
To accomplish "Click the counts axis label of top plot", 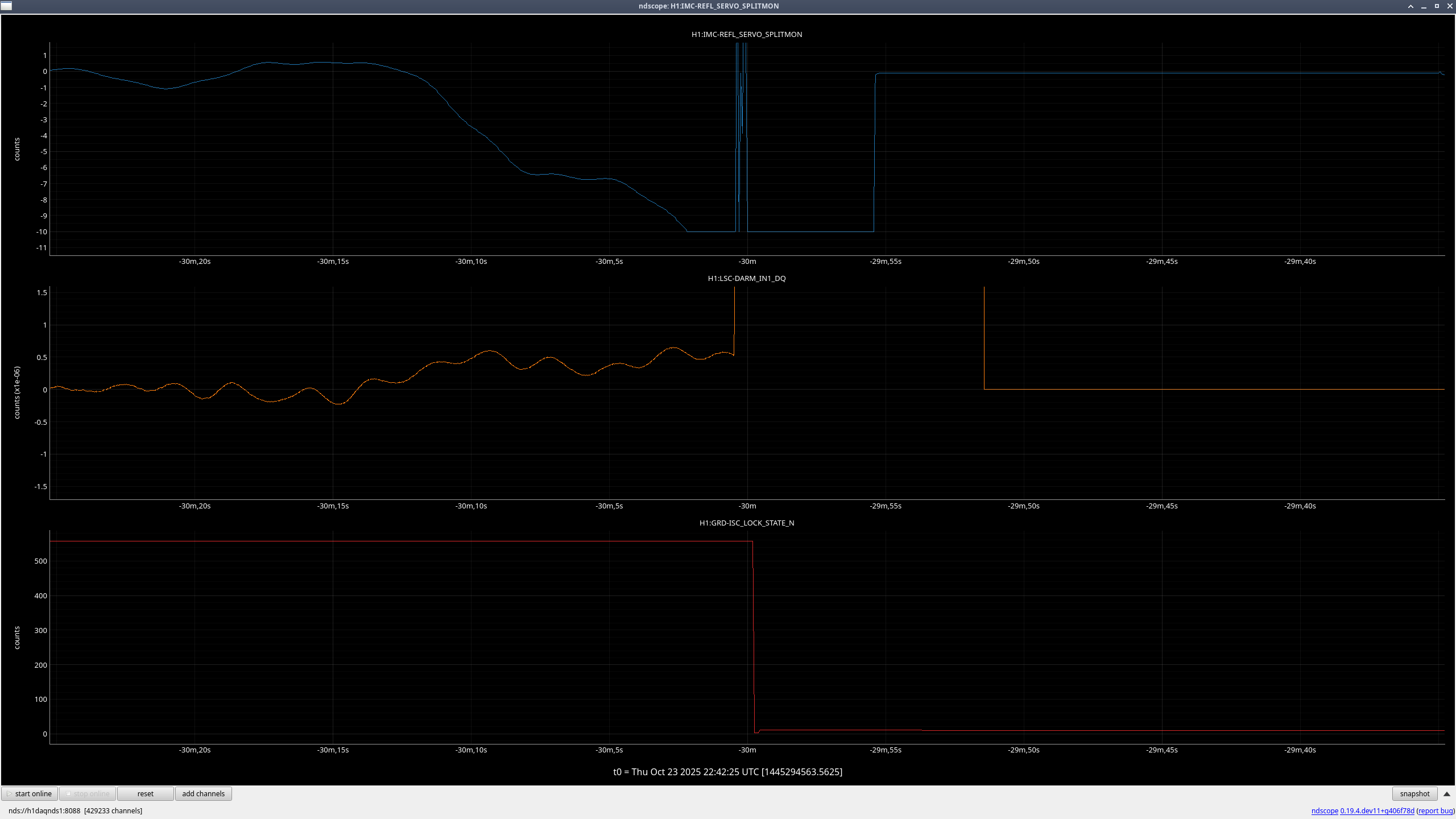I will (x=17, y=149).
